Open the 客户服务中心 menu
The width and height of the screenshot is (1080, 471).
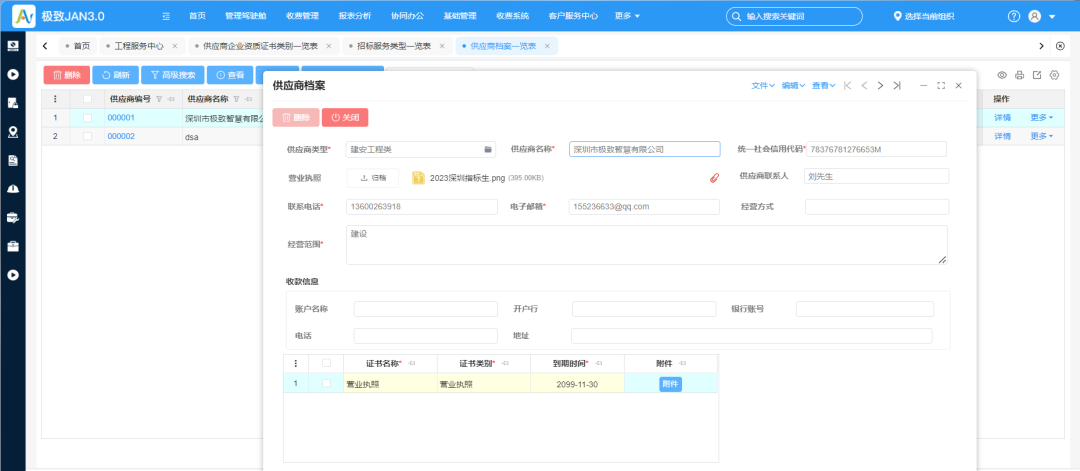573,16
